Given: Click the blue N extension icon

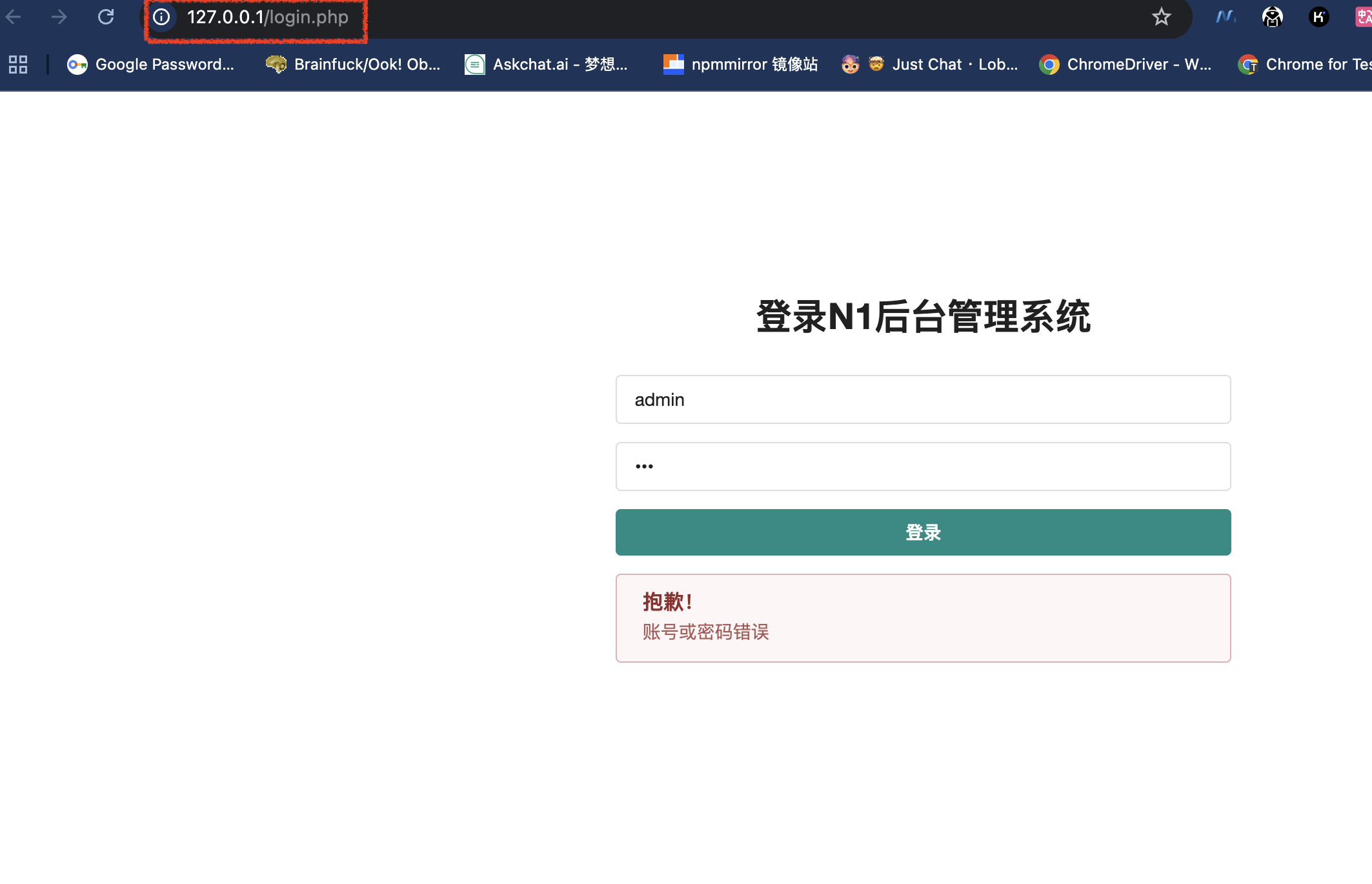Looking at the screenshot, I should point(1225,17).
